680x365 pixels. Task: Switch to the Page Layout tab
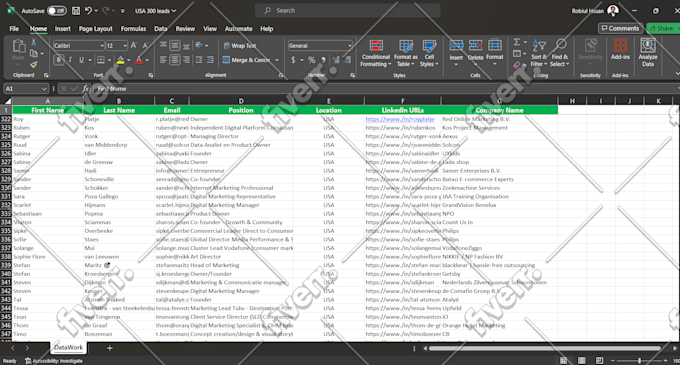coord(95,29)
